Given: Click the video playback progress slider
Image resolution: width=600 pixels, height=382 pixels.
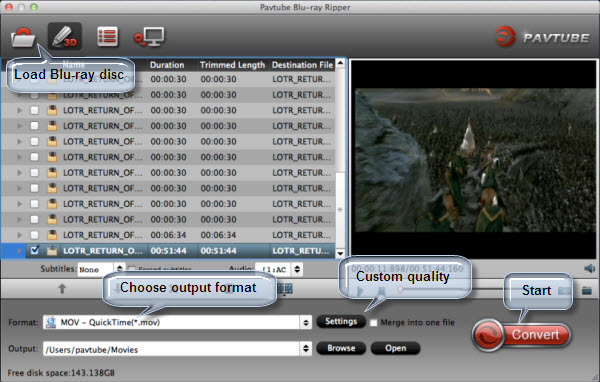Looking at the screenshot, I should (452, 290).
